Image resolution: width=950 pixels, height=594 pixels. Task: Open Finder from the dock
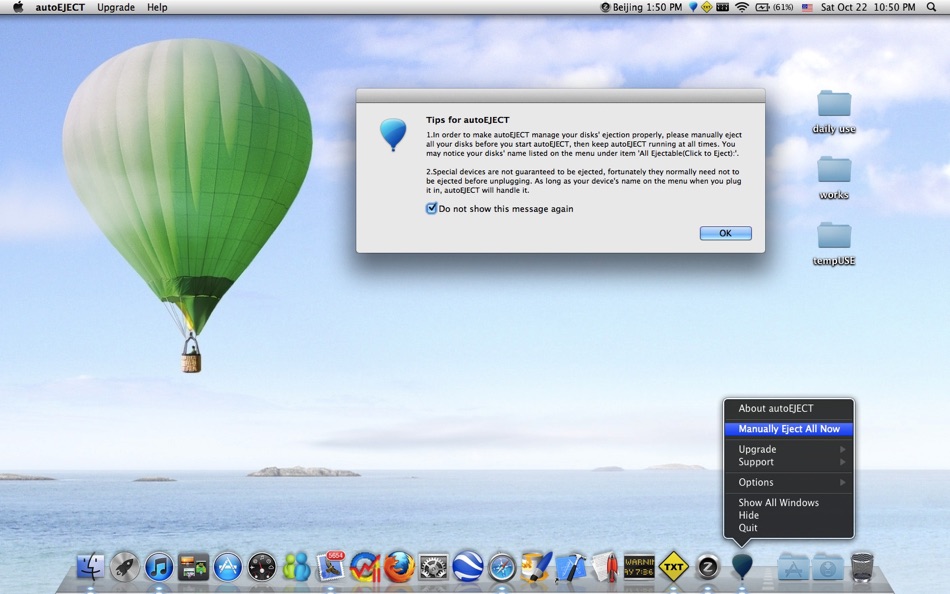tap(91, 567)
